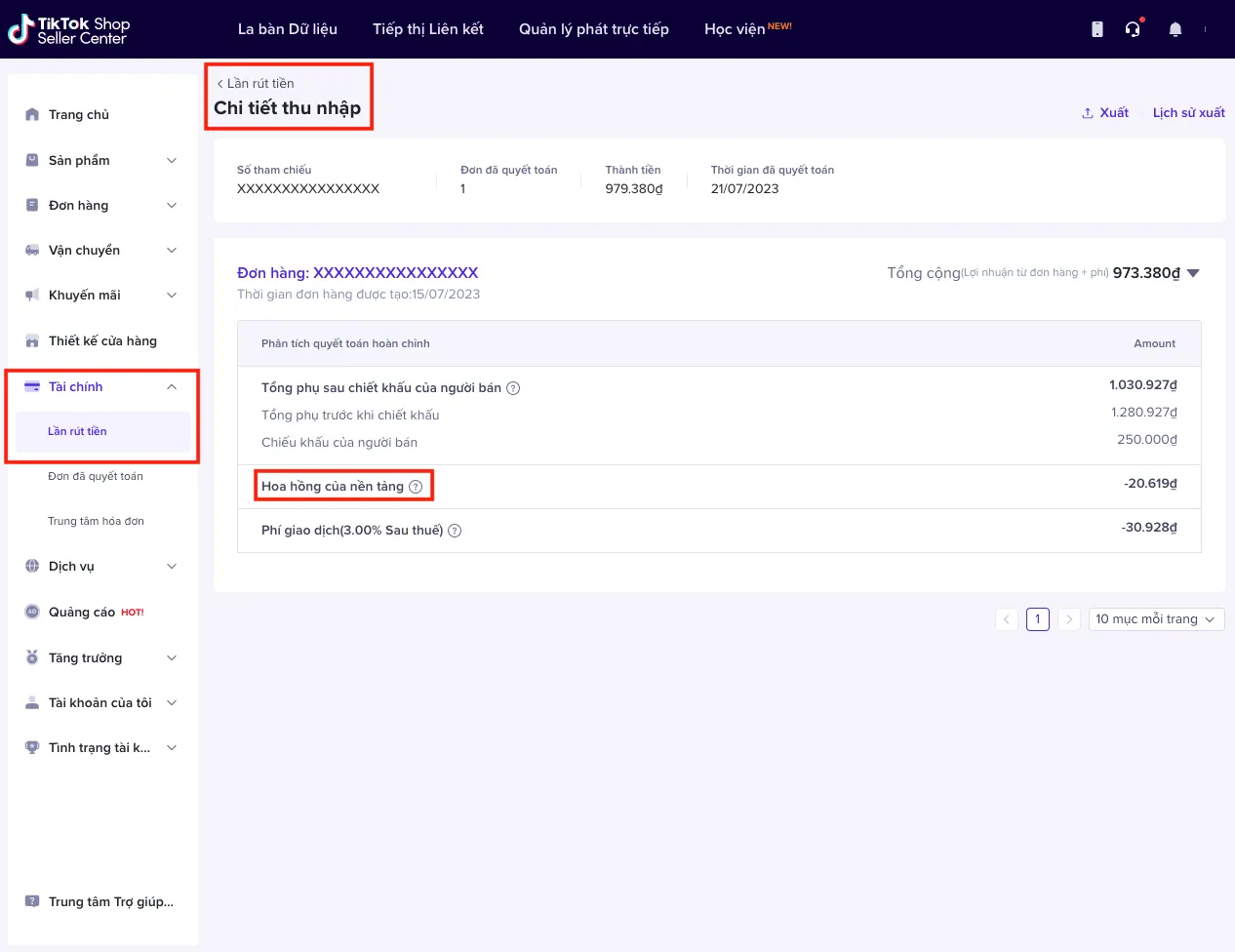Open Tiếp thị Liên kết top menu
Image resolution: width=1235 pixels, height=952 pixels.
[428, 29]
